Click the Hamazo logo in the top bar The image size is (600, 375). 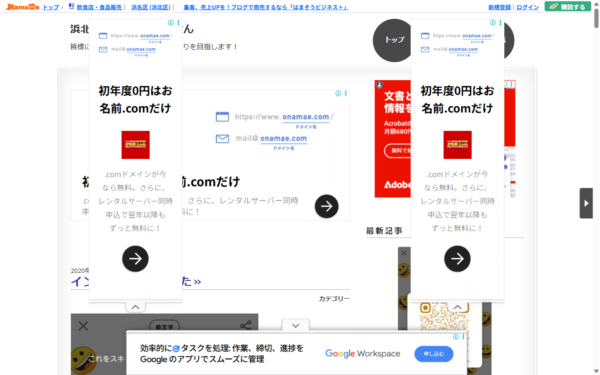coord(22,7)
